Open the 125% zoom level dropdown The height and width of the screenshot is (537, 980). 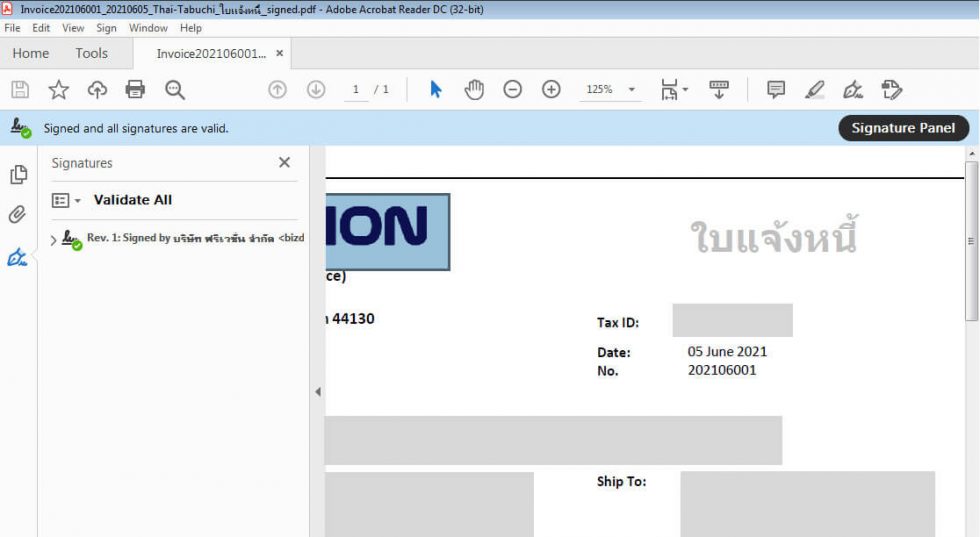(631, 90)
